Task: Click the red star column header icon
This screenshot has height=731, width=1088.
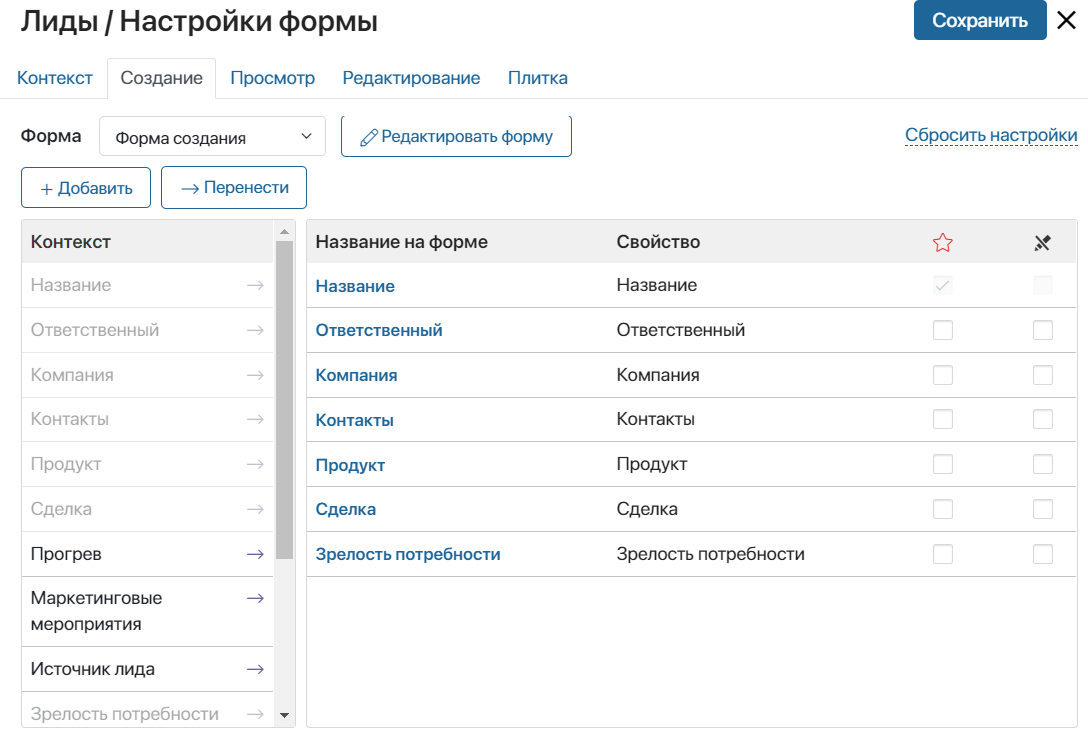Action: pos(942,242)
